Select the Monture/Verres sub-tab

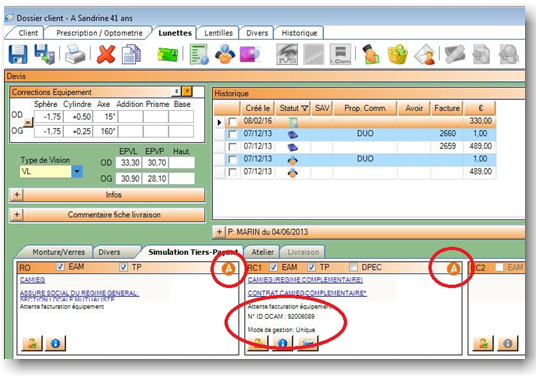pos(58,252)
